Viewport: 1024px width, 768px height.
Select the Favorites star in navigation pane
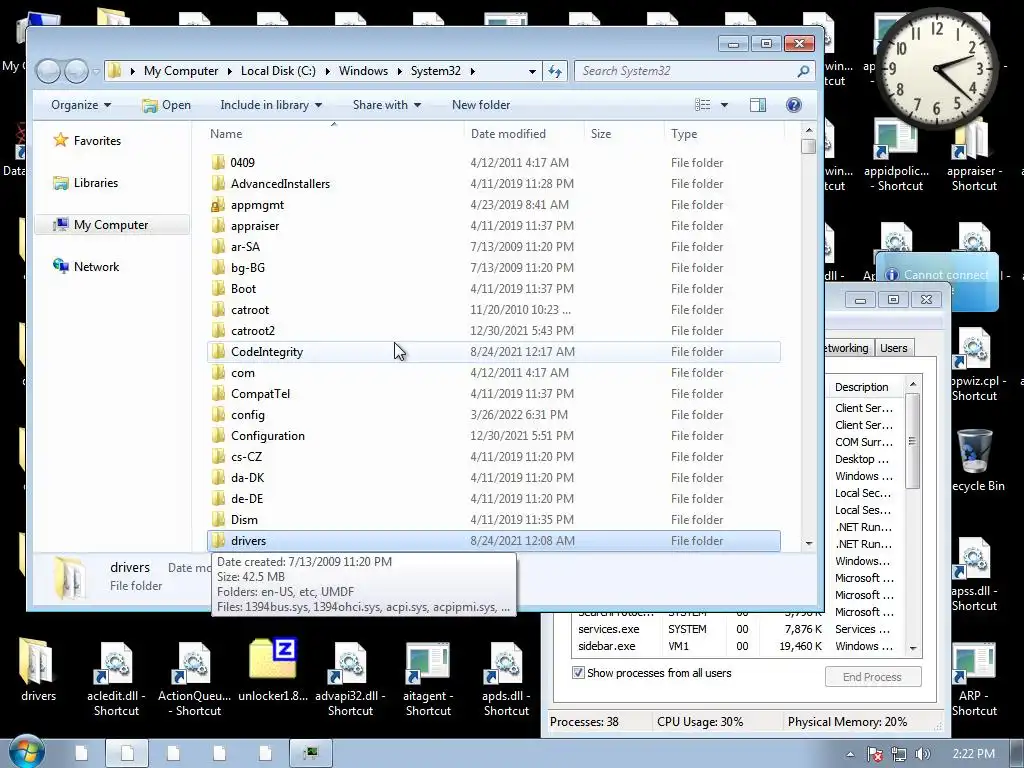point(61,140)
